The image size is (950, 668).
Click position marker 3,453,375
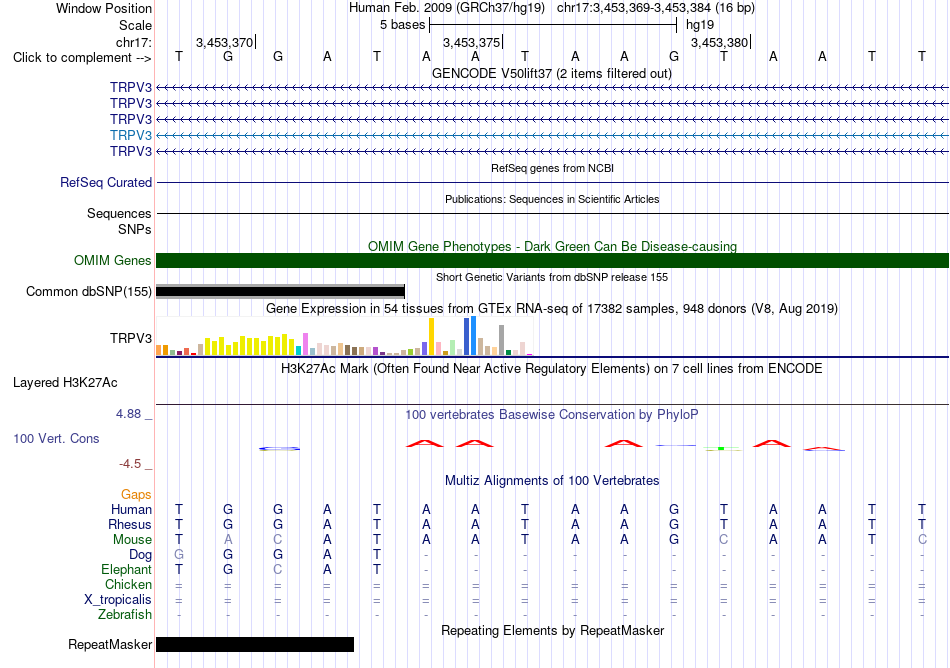472,42
